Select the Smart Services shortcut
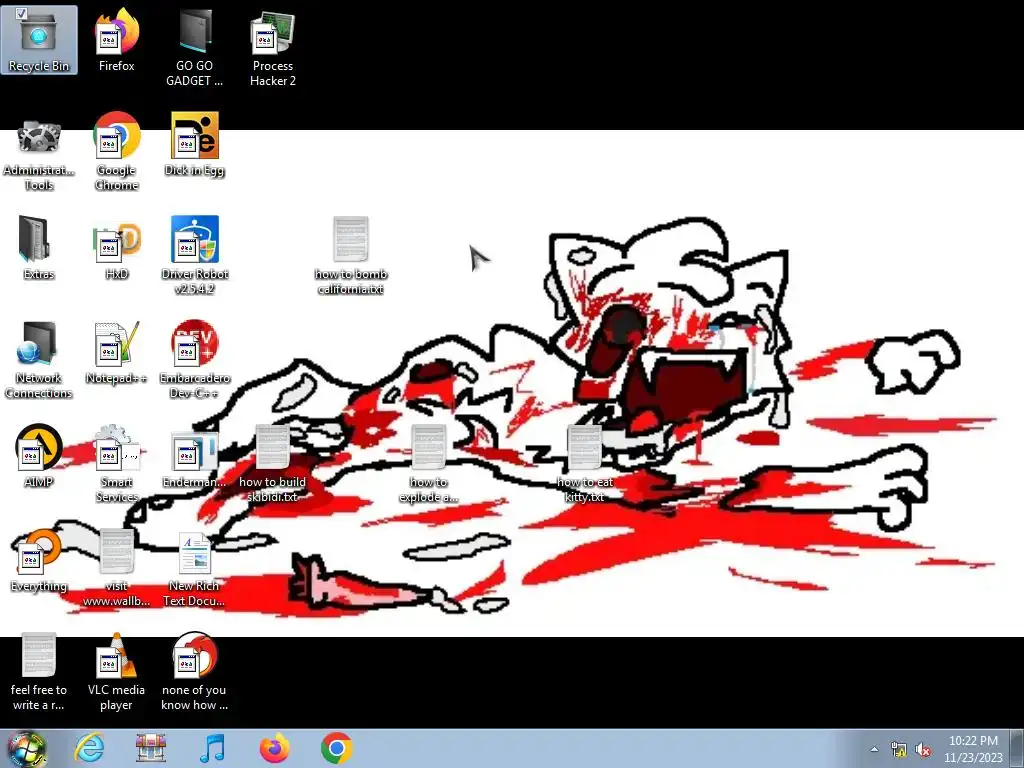This screenshot has width=1024, height=768. click(x=116, y=463)
